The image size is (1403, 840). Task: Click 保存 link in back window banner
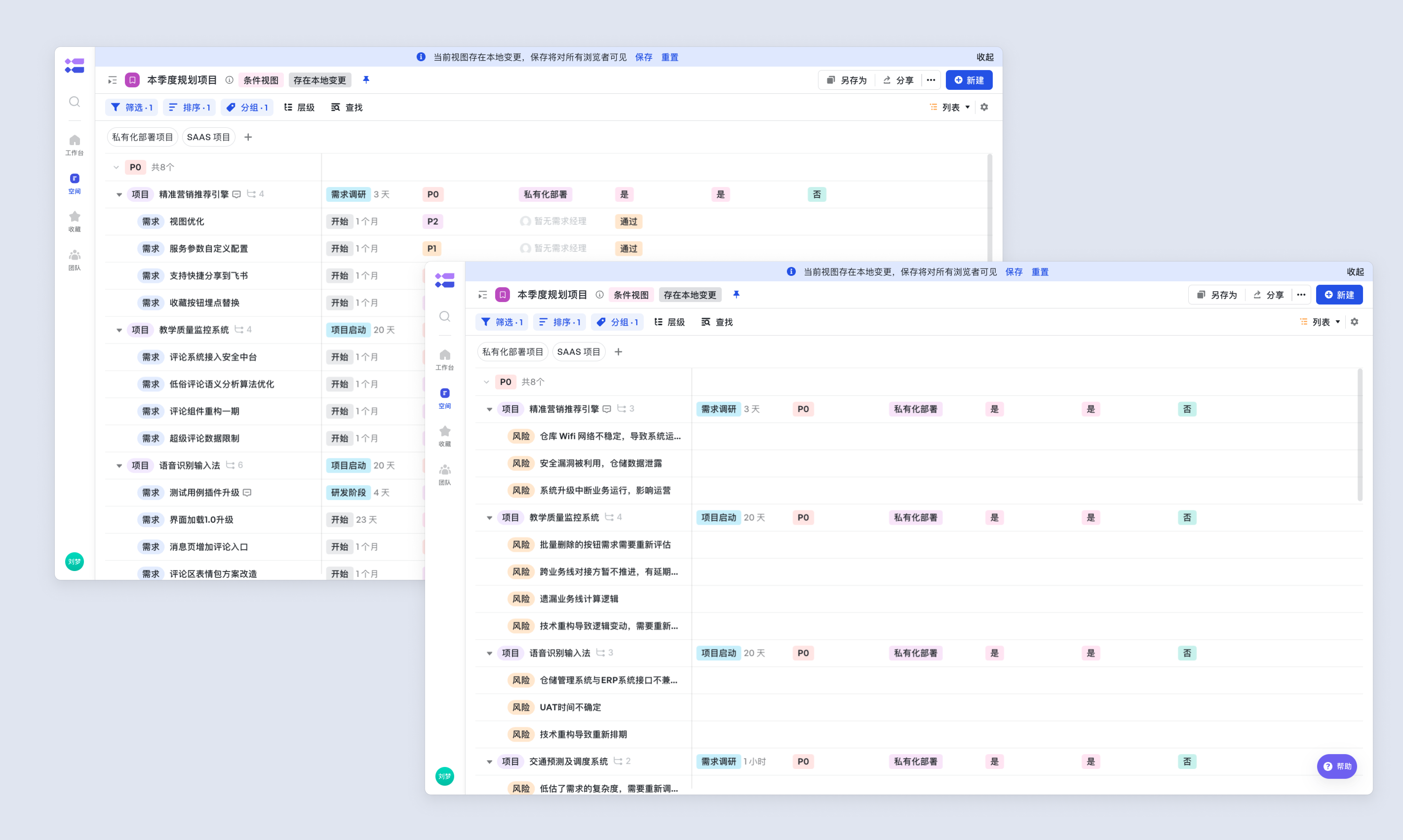pos(643,57)
